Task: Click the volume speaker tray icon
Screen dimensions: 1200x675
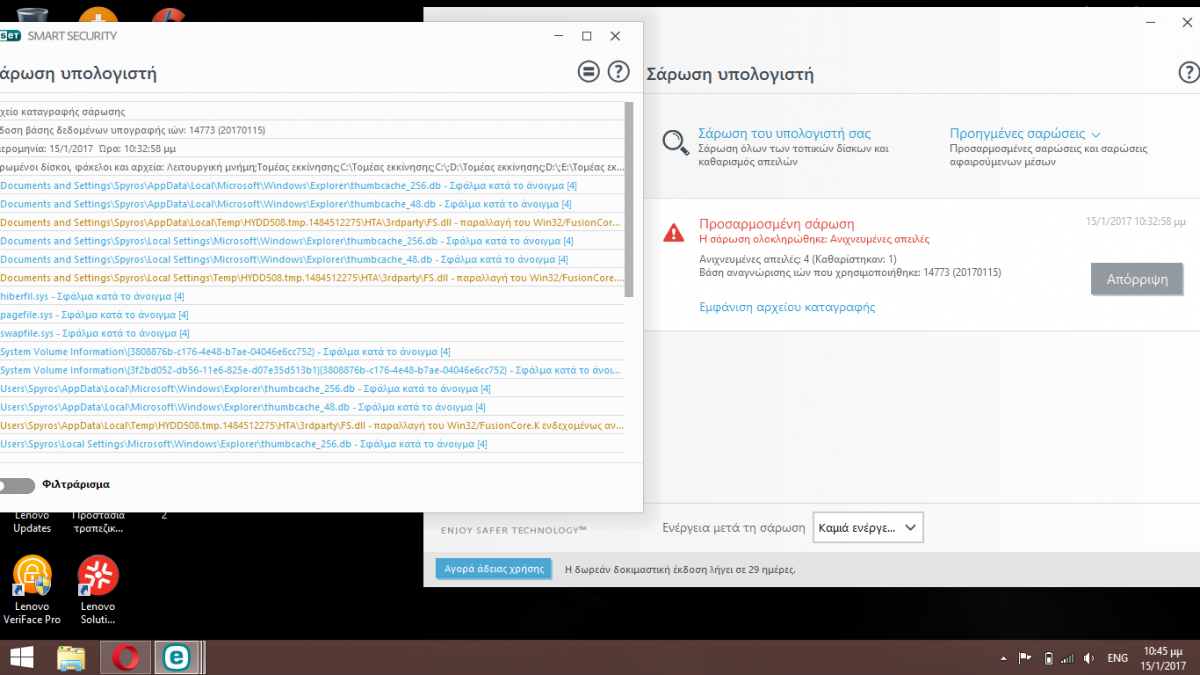Action: 1087,658
